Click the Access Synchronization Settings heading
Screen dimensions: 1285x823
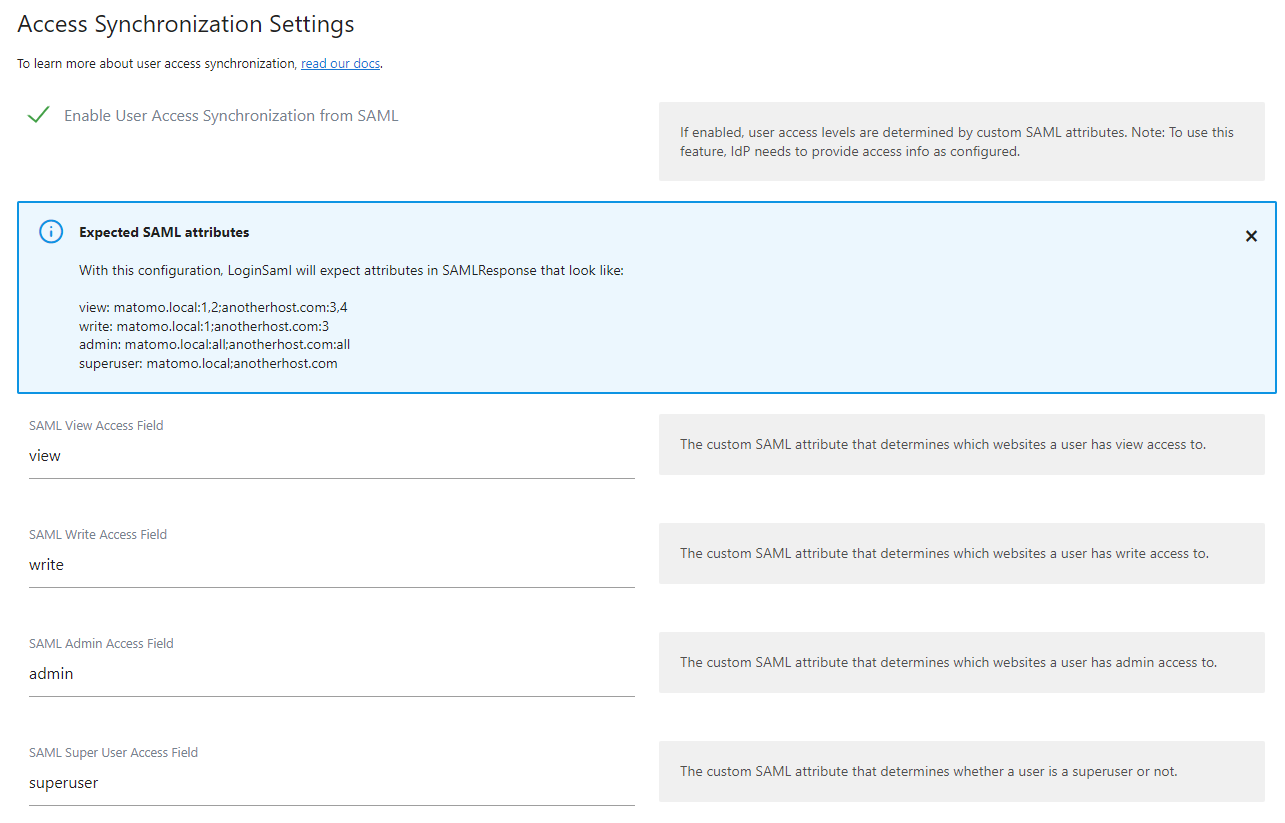pyautogui.click(x=185, y=24)
